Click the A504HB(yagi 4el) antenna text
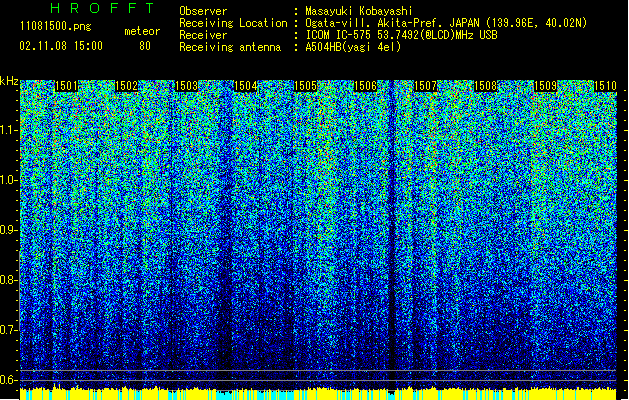Viewport: 629px width, 400px height. [x=353, y=47]
